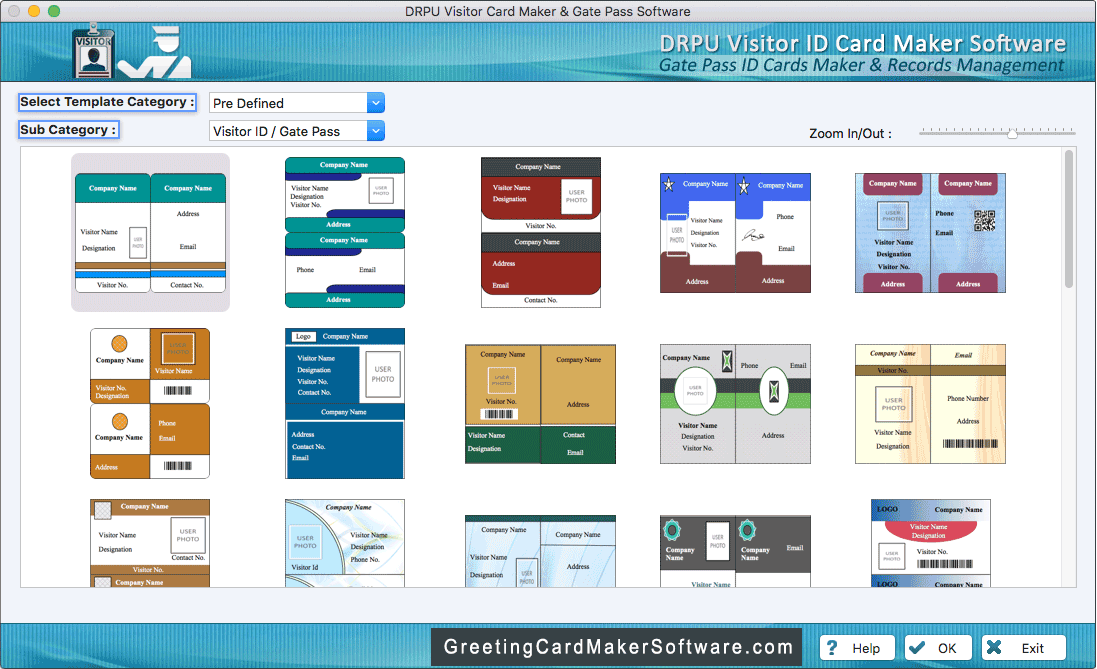Click the Select Template Category label
This screenshot has width=1097, height=669.
click(x=107, y=102)
